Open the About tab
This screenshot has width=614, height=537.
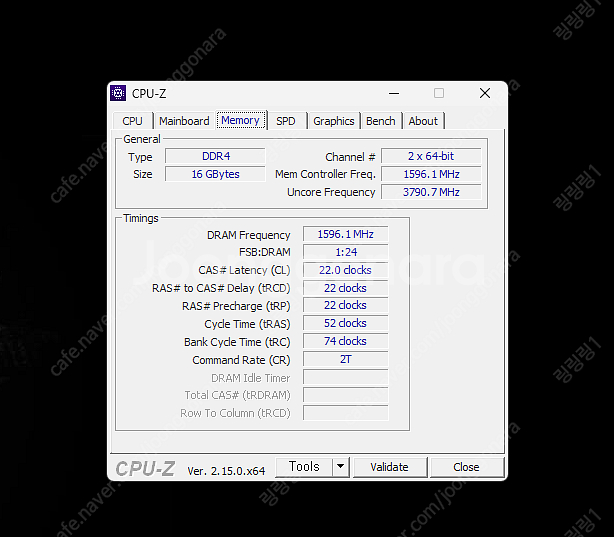click(423, 121)
